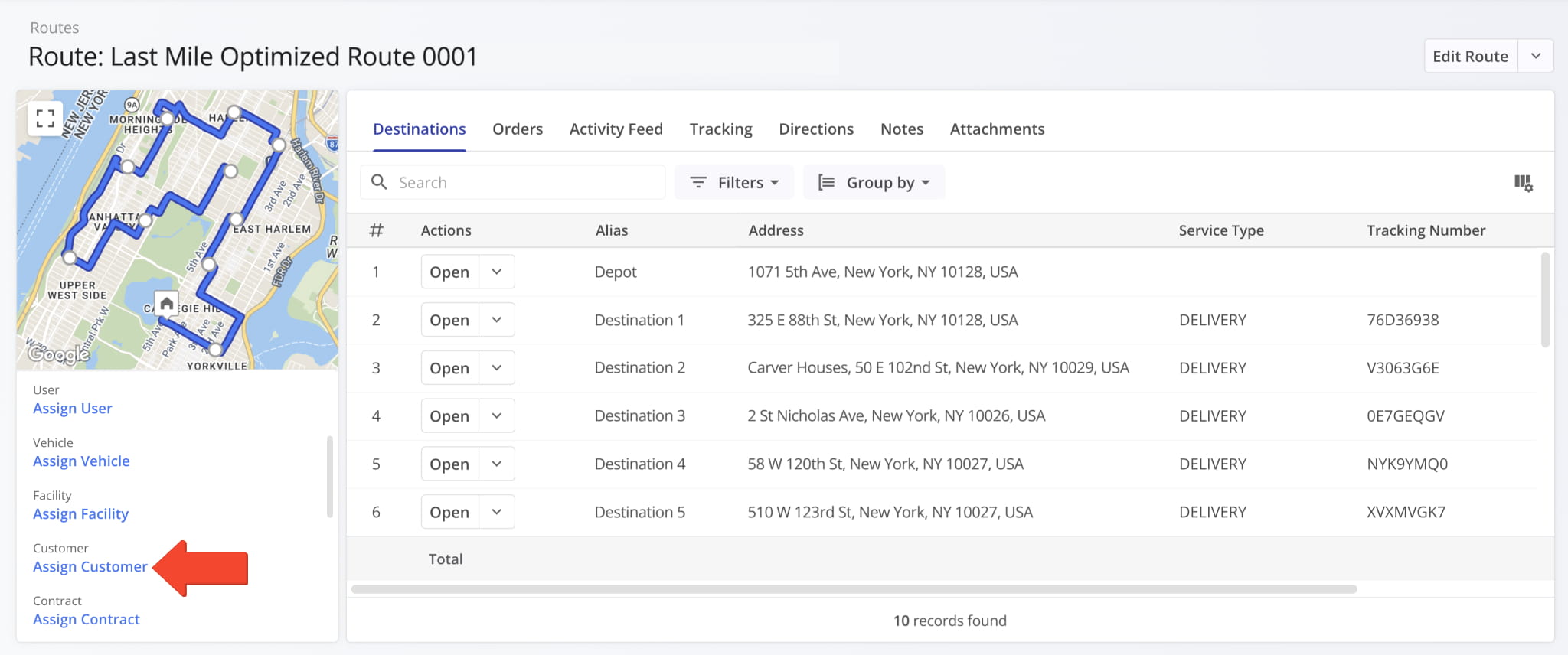
Task: View the Directions tab
Action: point(816,129)
